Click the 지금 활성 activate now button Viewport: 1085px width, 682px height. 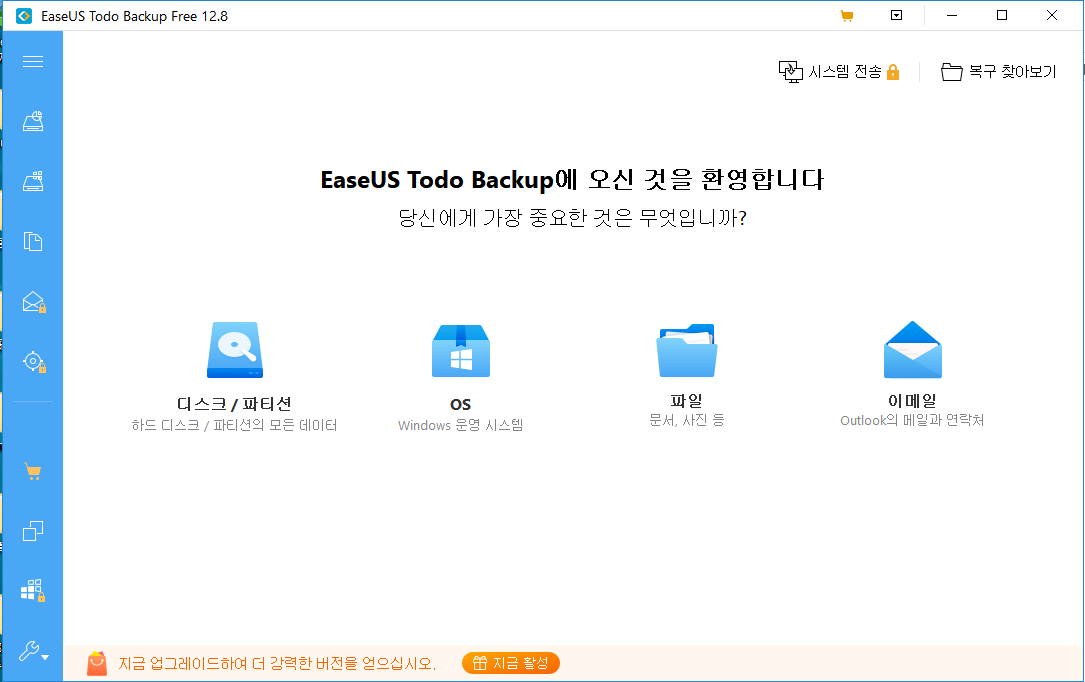coord(511,663)
